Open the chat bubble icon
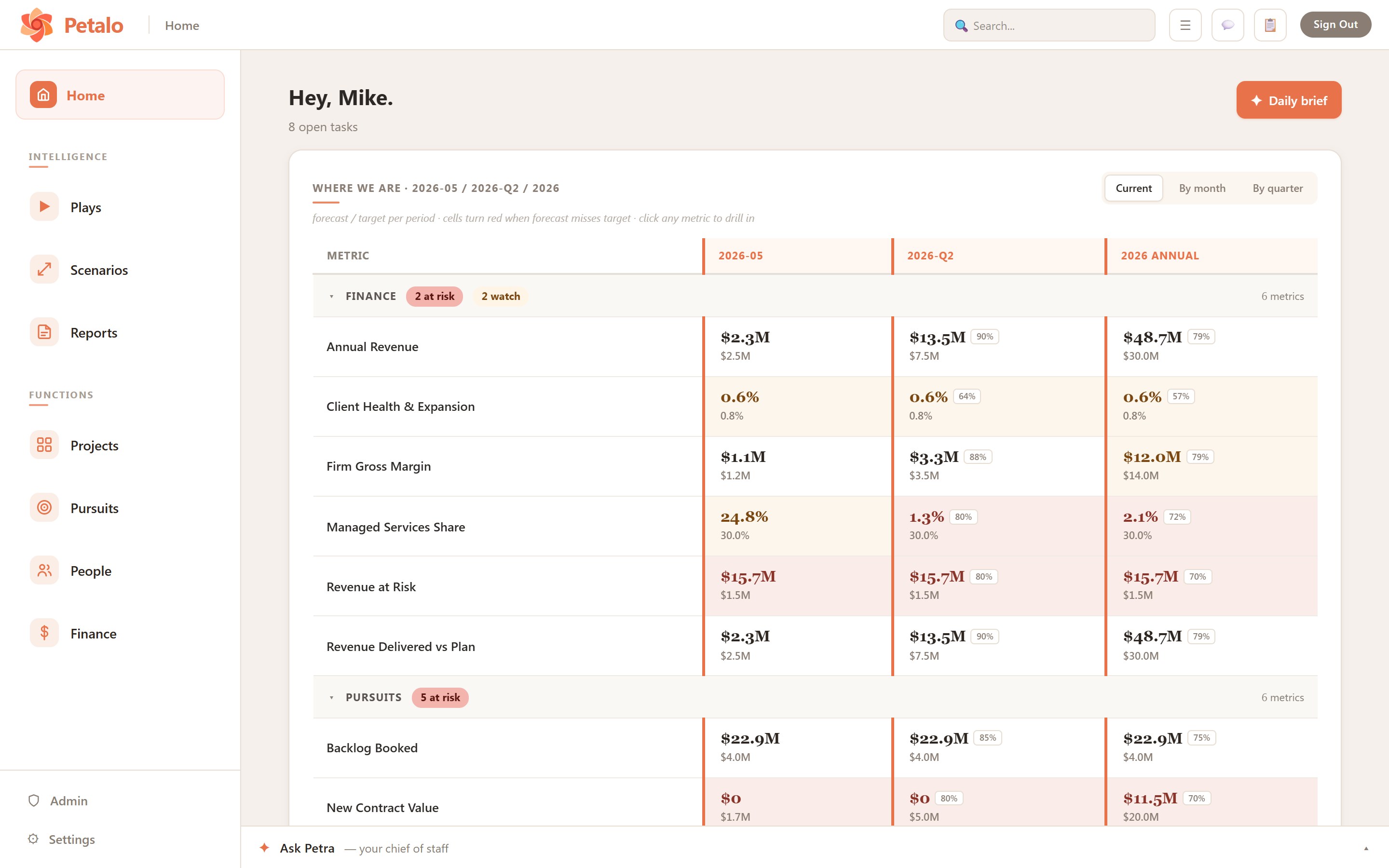 click(1228, 25)
